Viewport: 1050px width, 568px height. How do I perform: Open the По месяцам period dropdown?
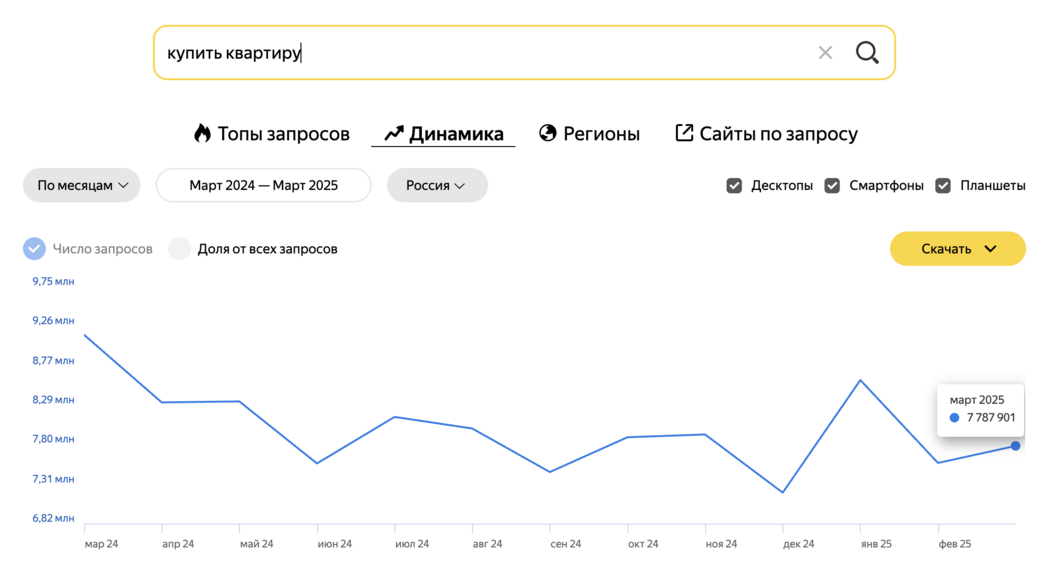(x=82, y=186)
